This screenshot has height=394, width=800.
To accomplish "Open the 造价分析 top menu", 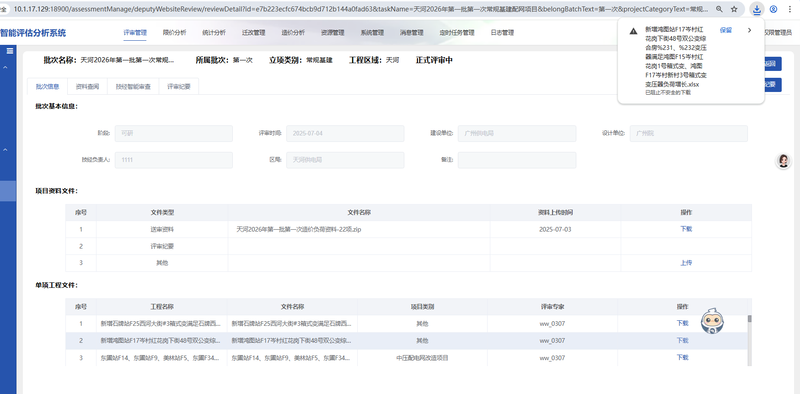I will (x=293, y=32).
